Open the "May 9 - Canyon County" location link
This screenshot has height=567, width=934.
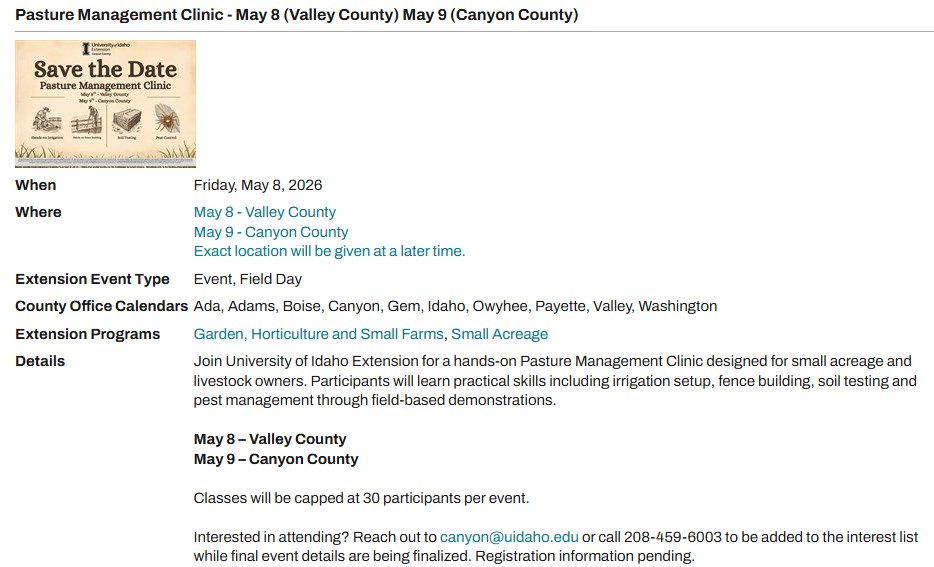pos(271,232)
